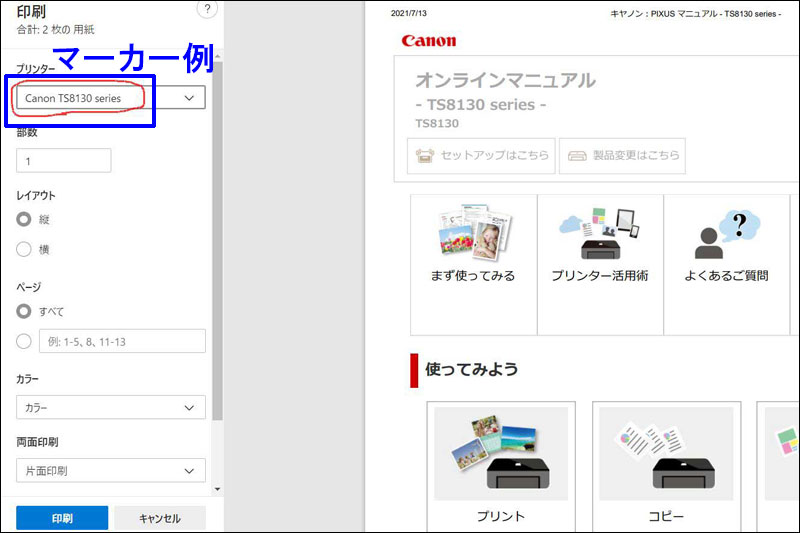800x533 pixels.
Task: Open the コピー printer thumbnail icon
Action: (665, 453)
